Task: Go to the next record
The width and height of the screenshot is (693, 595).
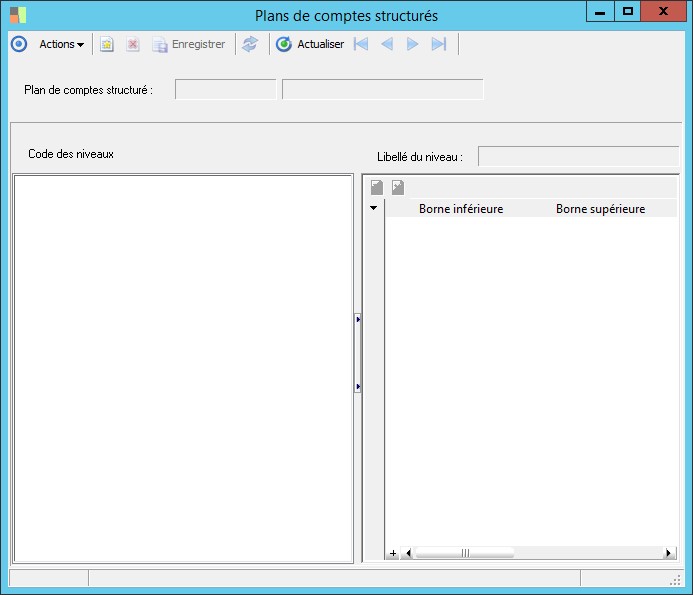Action: pyautogui.click(x=412, y=44)
